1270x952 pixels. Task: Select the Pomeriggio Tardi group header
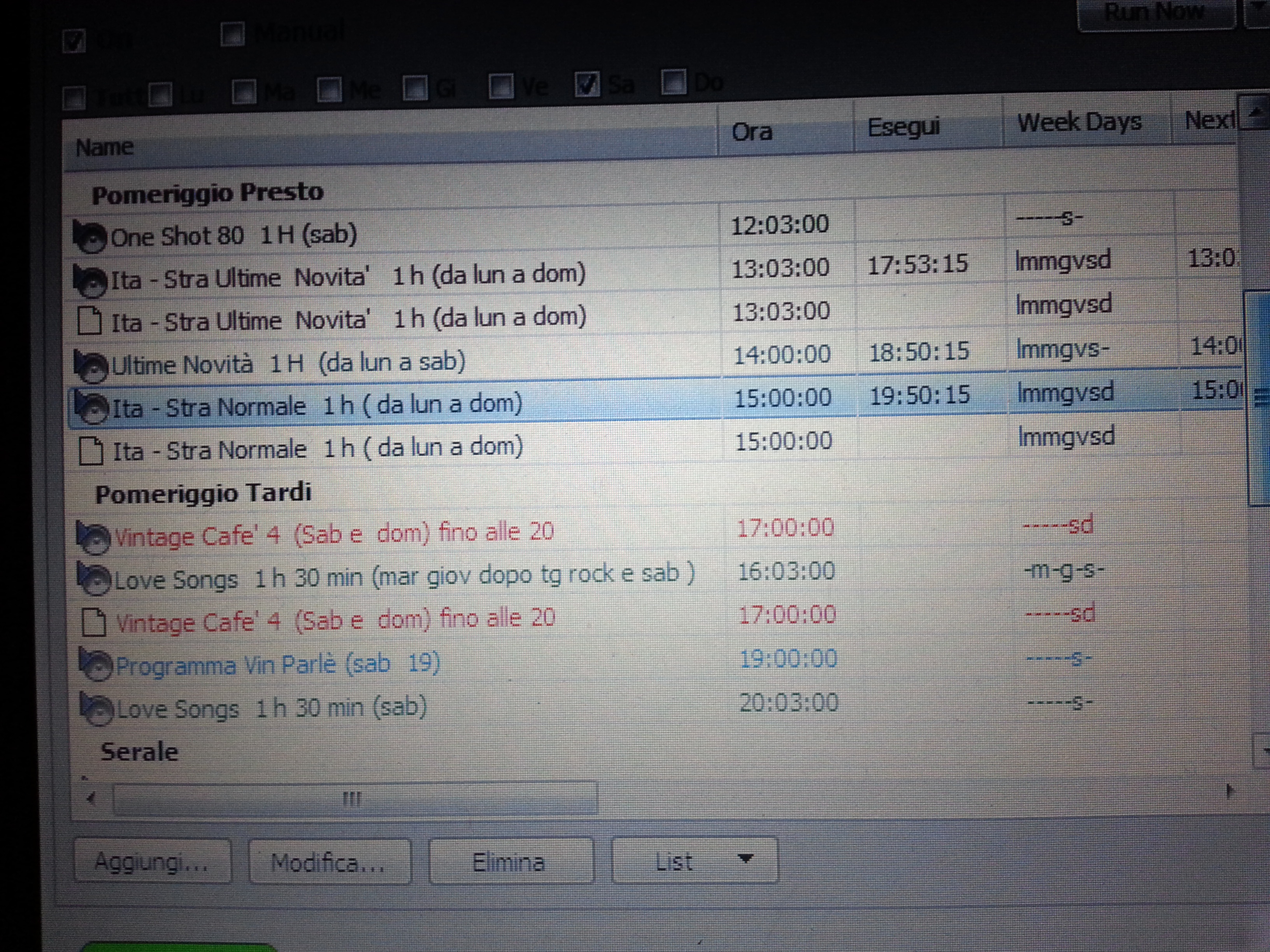pos(204,493)
